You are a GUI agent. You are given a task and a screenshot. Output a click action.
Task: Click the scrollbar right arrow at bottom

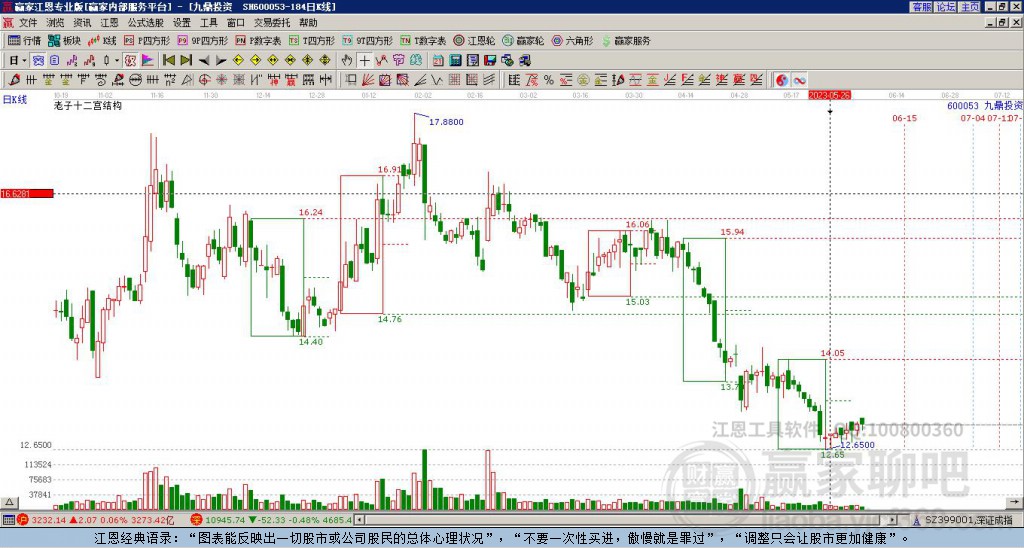tap(893, 520)
